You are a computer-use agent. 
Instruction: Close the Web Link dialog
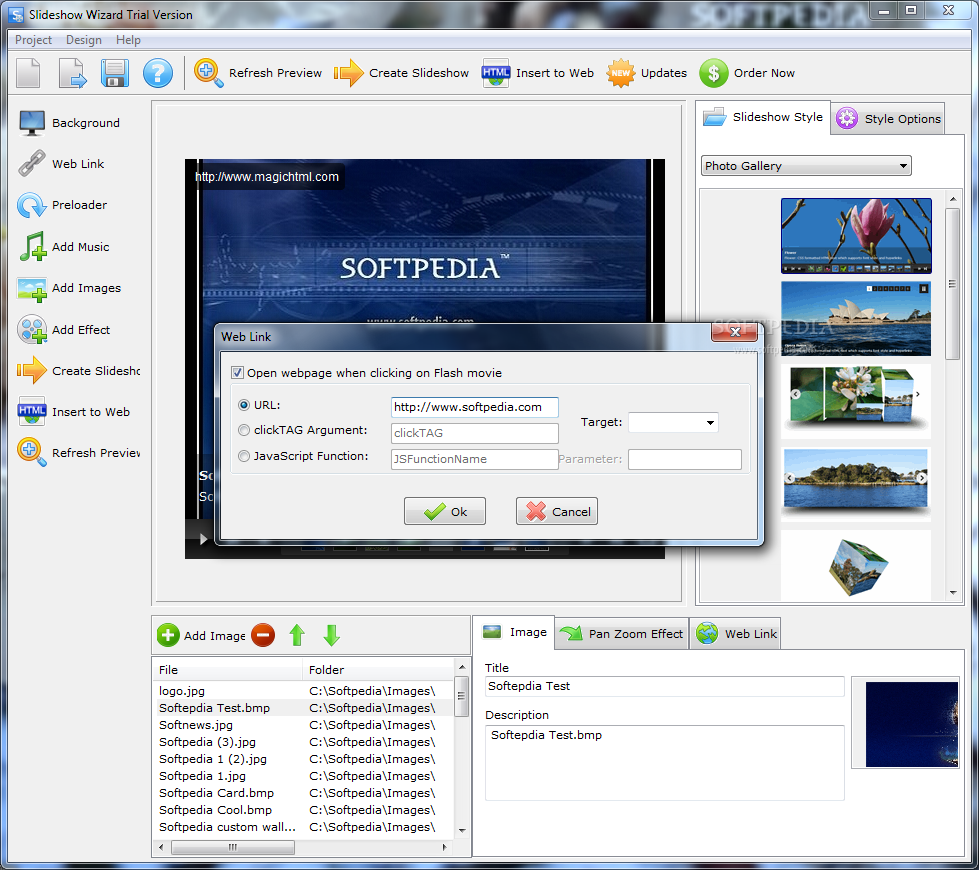pyautogui.click(x=735, y=332)
